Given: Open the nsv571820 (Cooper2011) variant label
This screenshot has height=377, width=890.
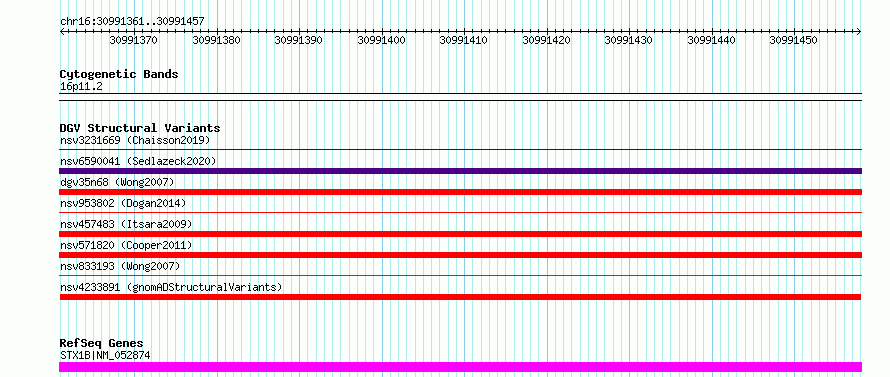Looking at the screenshot, I should pos(126,245).
